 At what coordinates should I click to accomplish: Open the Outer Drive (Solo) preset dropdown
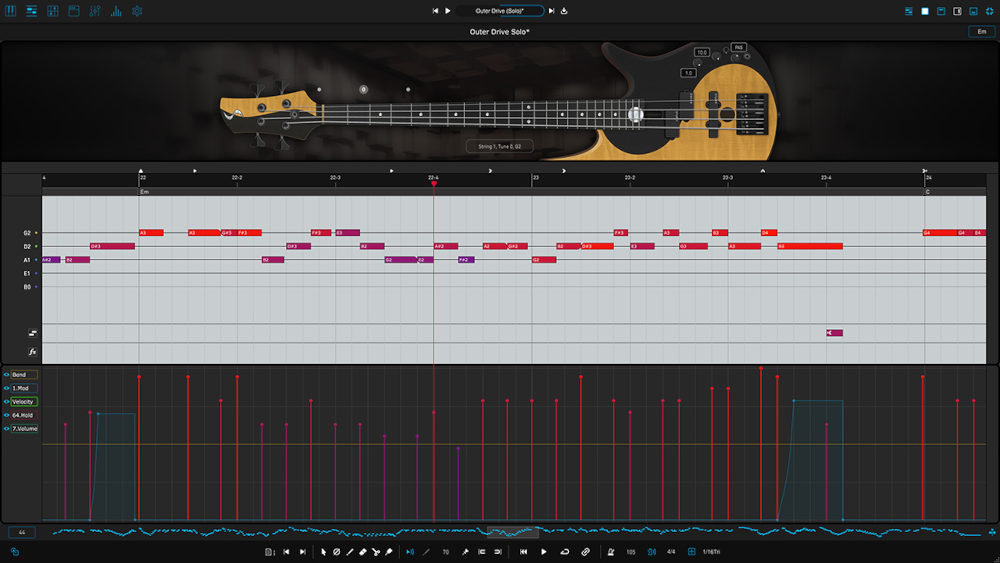500,11
